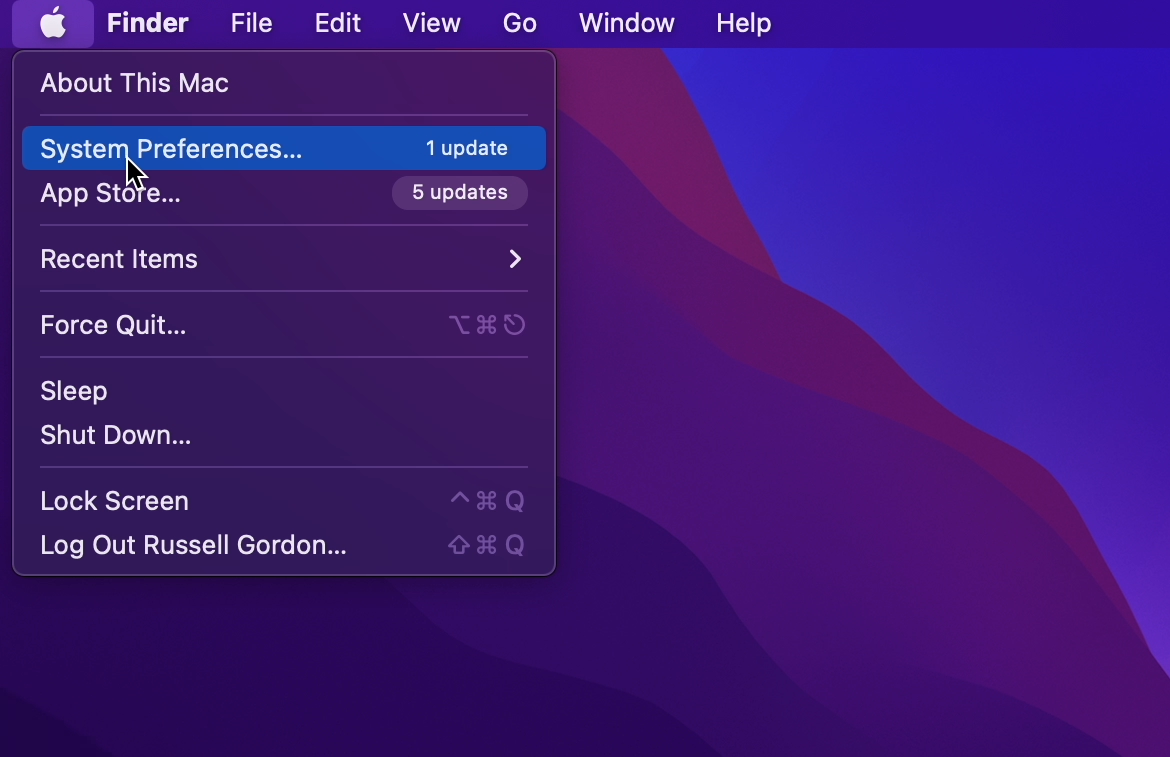Image resolution: width=1170 pixels, height=757 pixels.
Task: Expand Recent Items submenu chevron
Action: [515, 259]
